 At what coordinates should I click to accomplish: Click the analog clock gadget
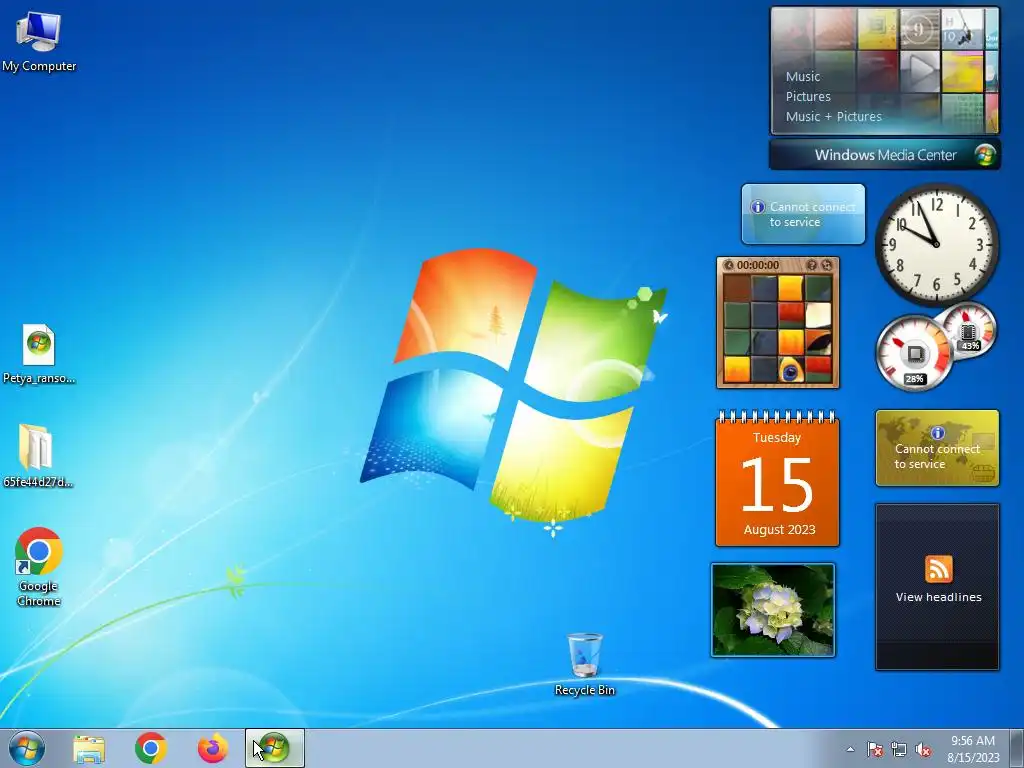pos(936,244)
